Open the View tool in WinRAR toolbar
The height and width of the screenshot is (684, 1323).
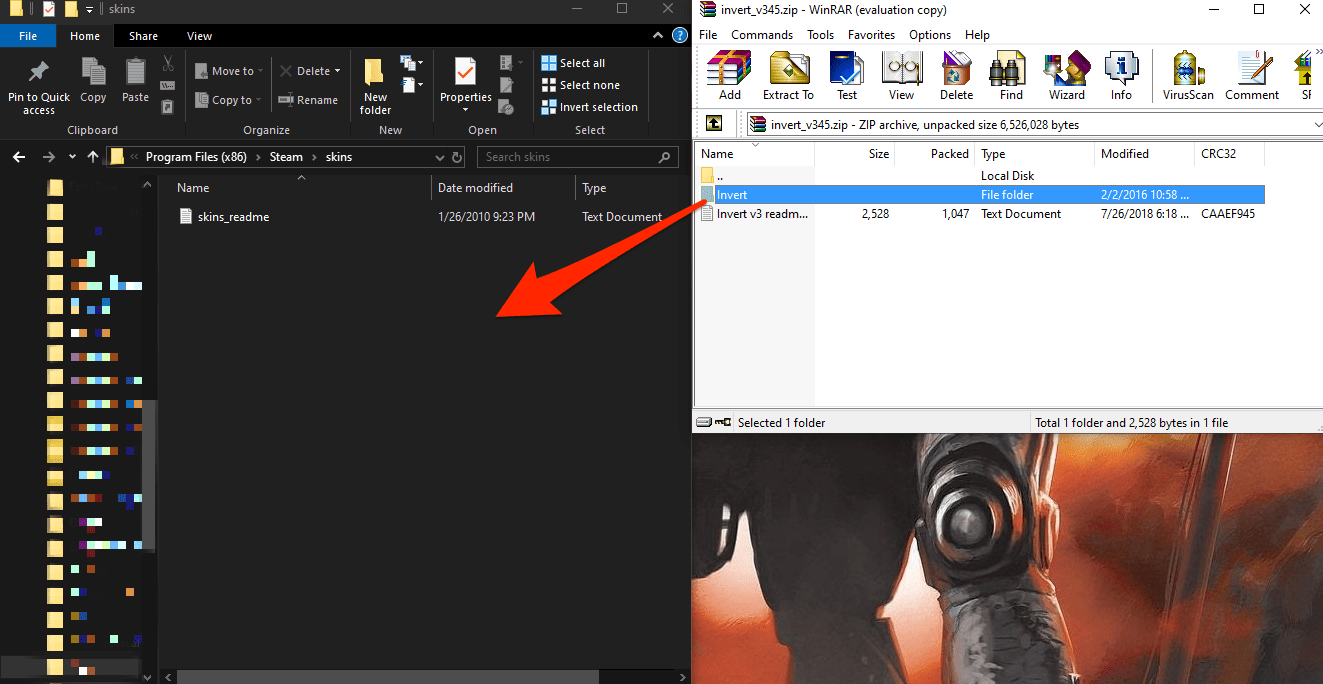click(x=901, y=76)
